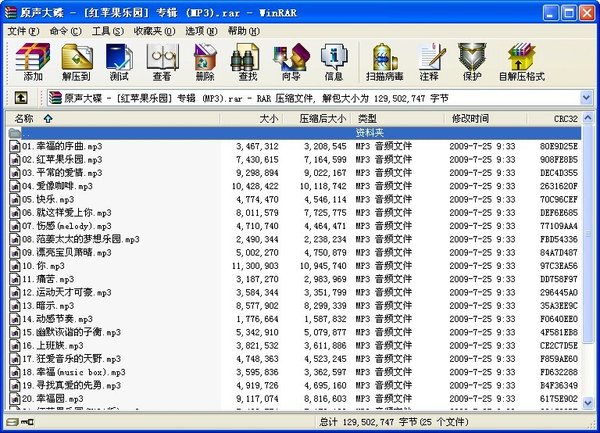Open the 文件(F) menu

23,31
